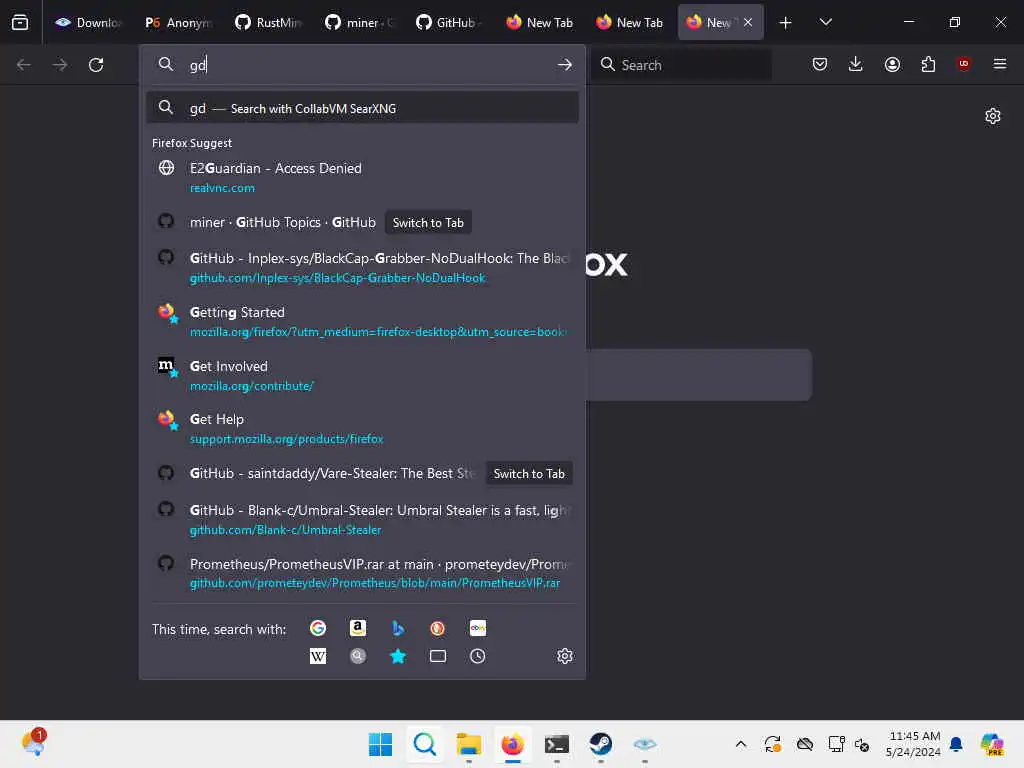The image size is (1024, 768).
Task: Search this time with Wikipedia
Action: coord(318,656)
